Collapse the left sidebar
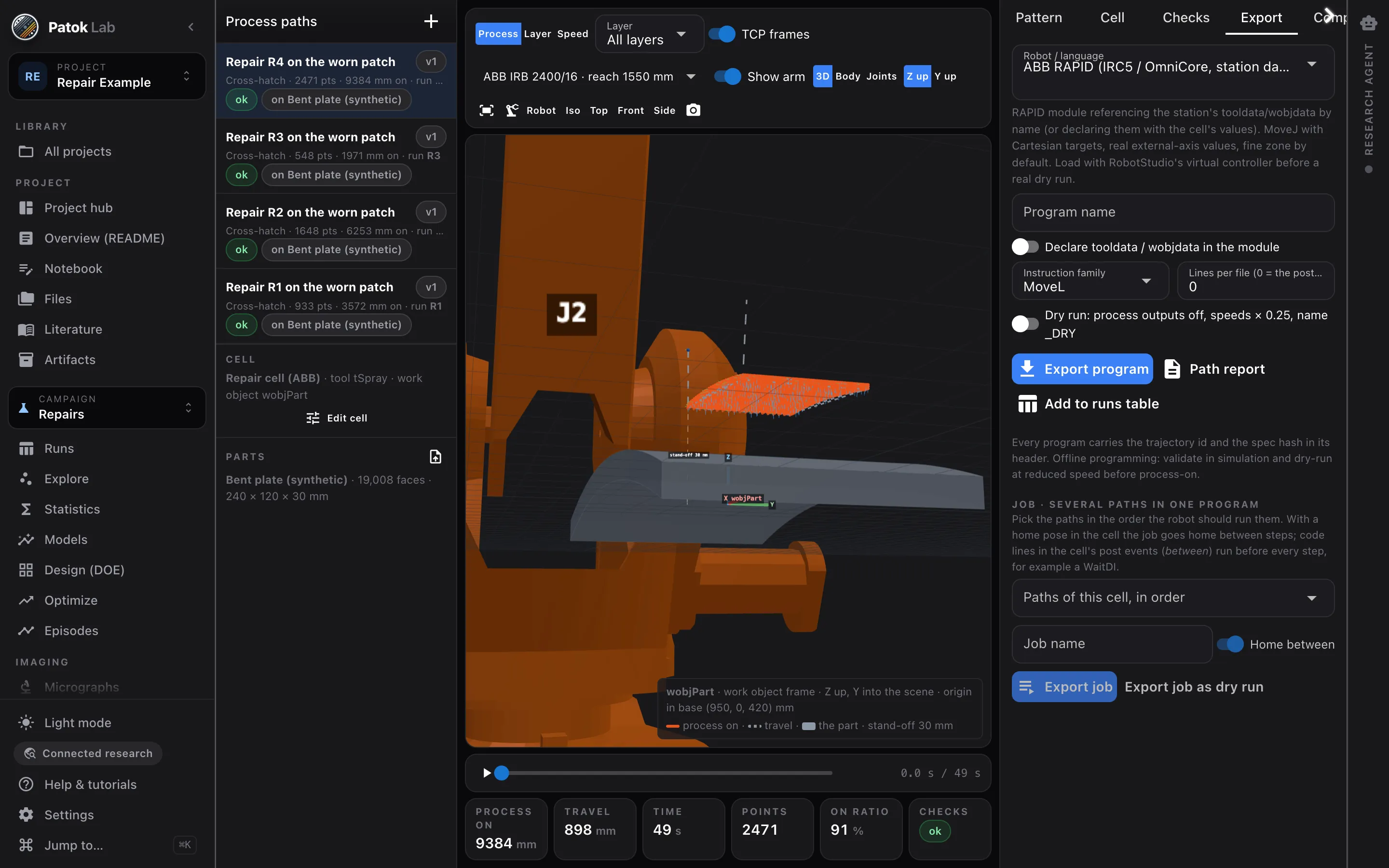The width and height of the screenshot is (1389, 868). tap(191, 27)
